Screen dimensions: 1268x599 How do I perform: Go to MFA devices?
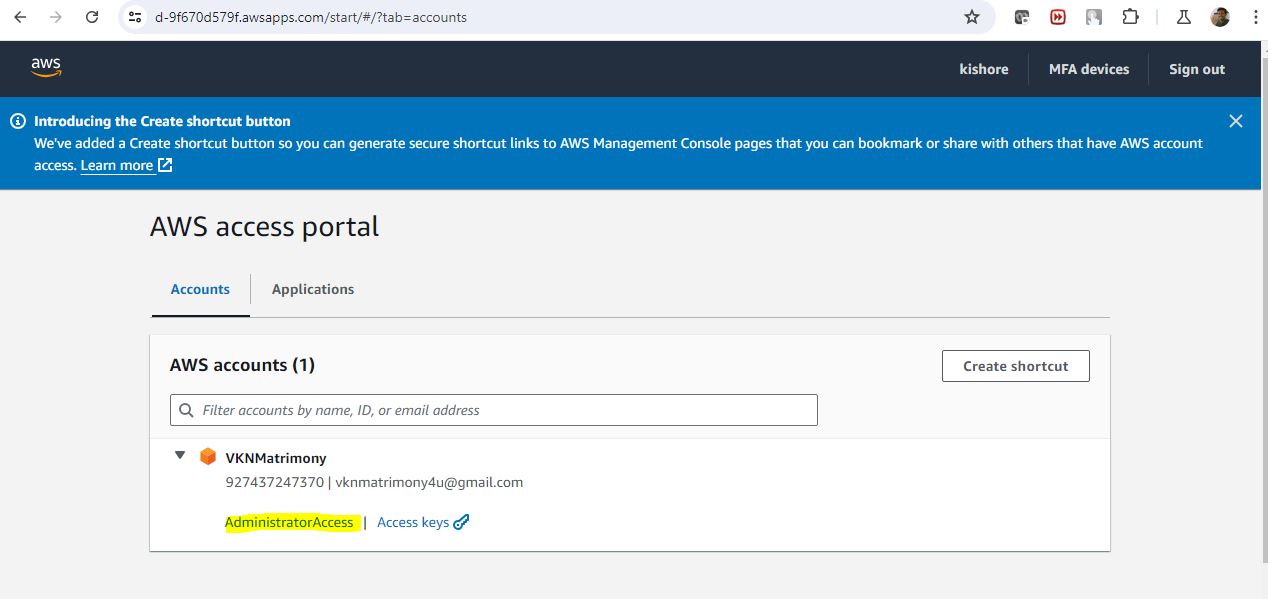click(1088, 69)
